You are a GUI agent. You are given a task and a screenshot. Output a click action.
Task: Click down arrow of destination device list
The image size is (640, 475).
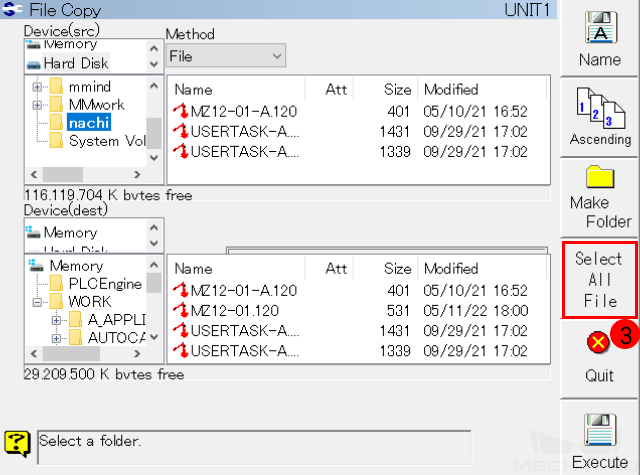tap(154, 243)
